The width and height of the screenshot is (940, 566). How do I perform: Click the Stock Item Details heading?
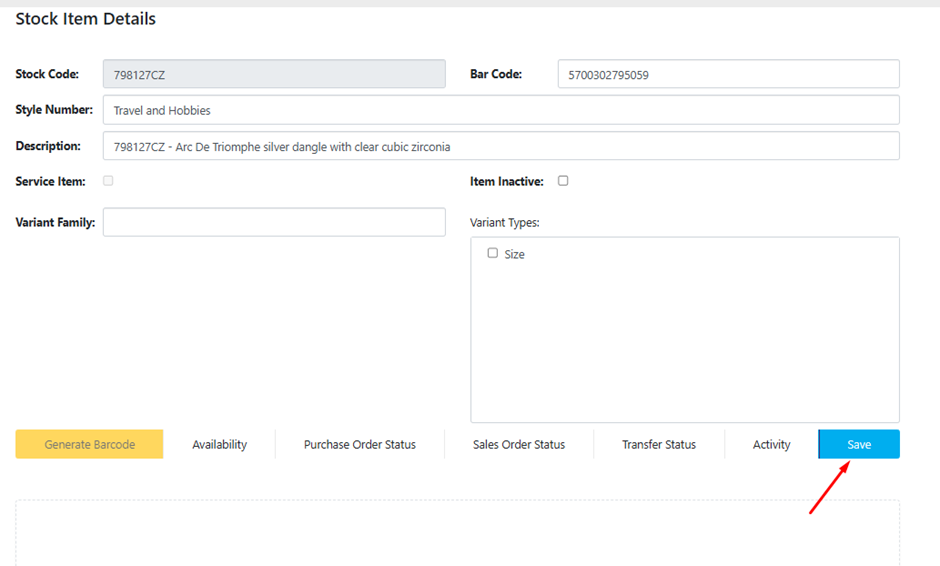(x=85, y=19)
